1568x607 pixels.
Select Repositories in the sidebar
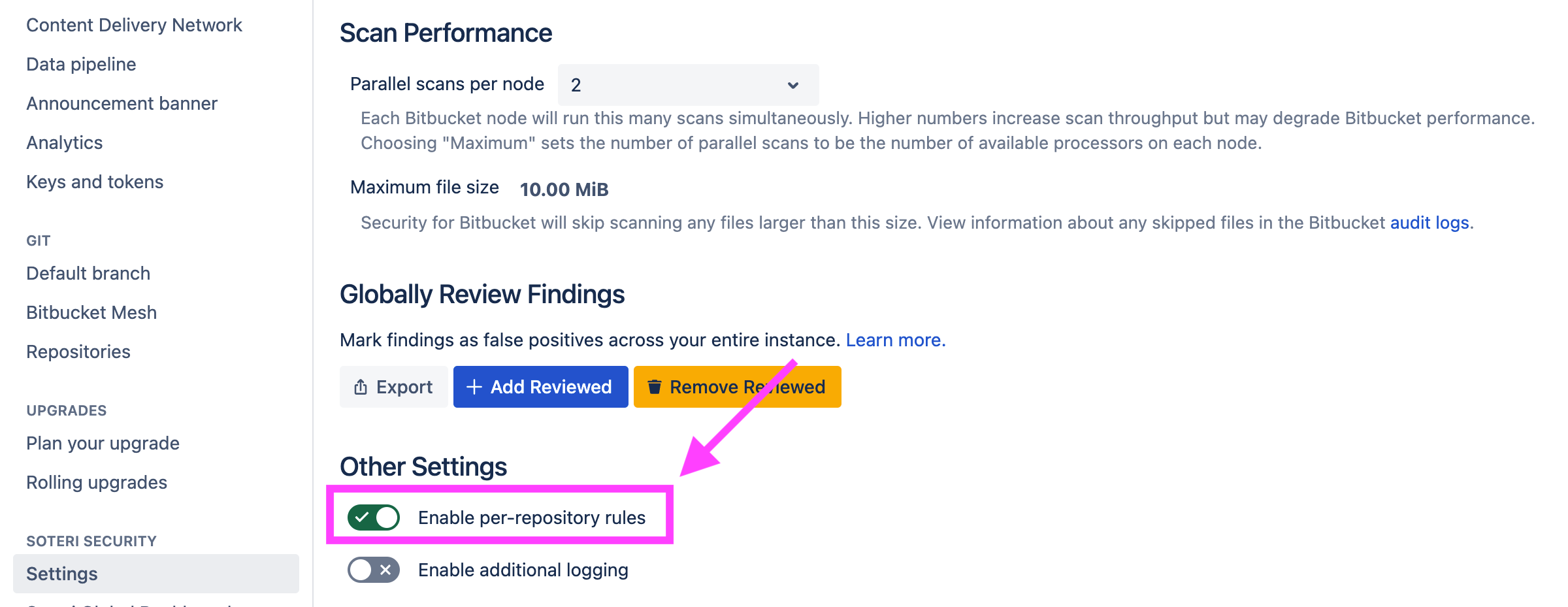coord(78,351)
